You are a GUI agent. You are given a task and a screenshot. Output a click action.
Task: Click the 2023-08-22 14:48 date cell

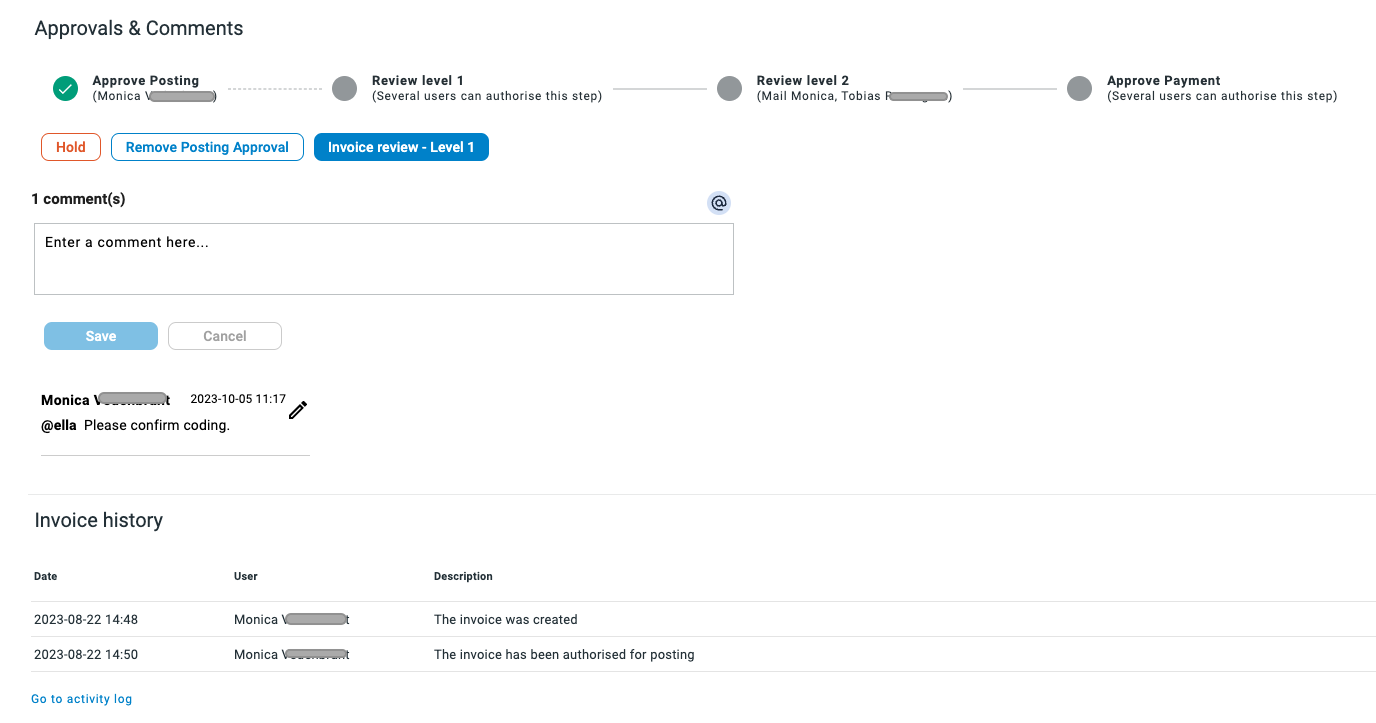tap(86, 620)
